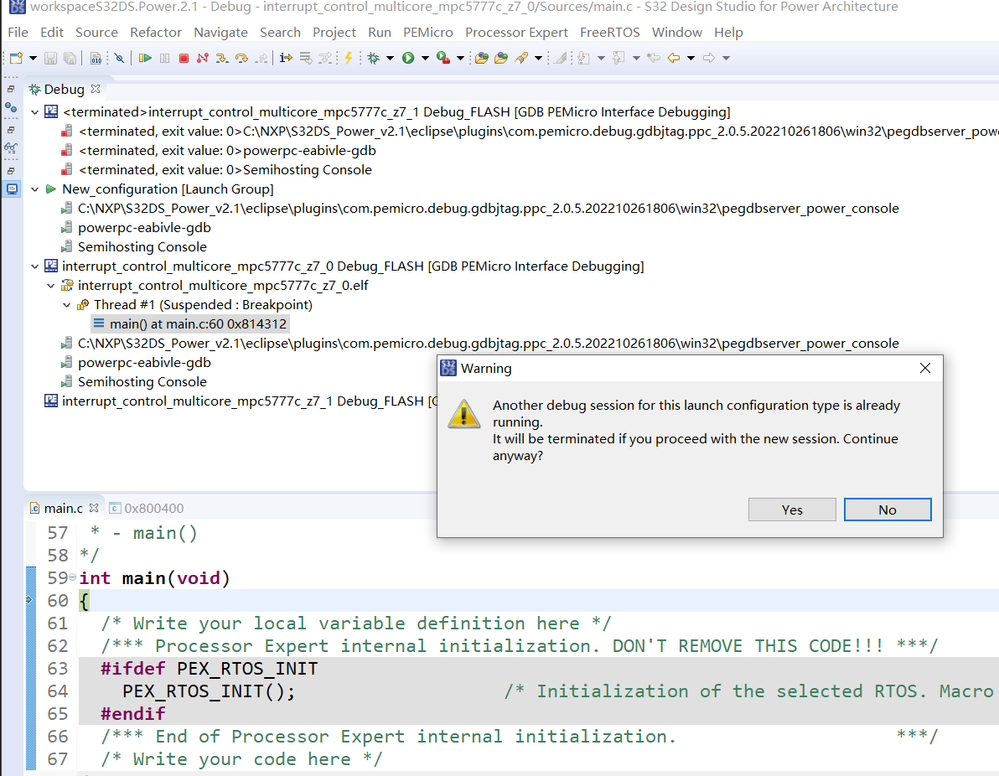Click the Back navigation arrow icon

674,58
